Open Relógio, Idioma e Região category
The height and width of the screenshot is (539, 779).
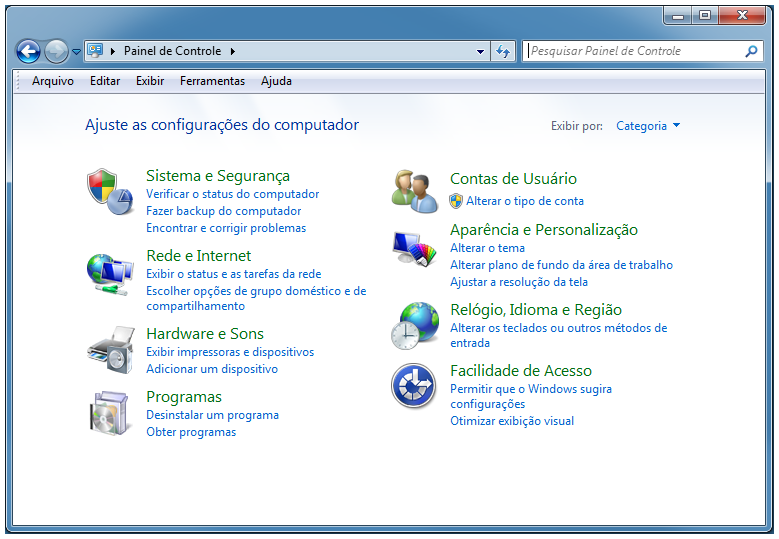[x=536, y=309]
